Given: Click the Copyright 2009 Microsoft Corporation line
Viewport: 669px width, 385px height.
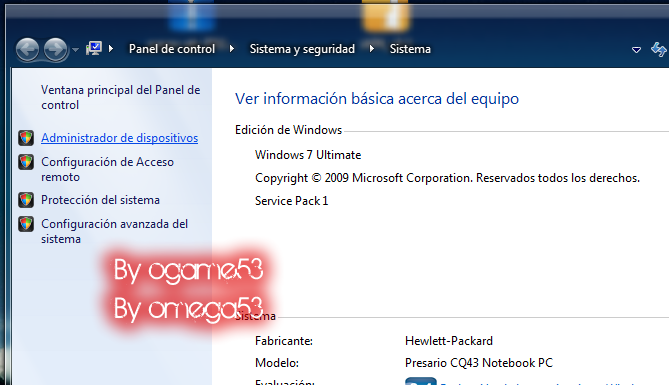Looking at the screenshot, I should click(x=448, y=178).
